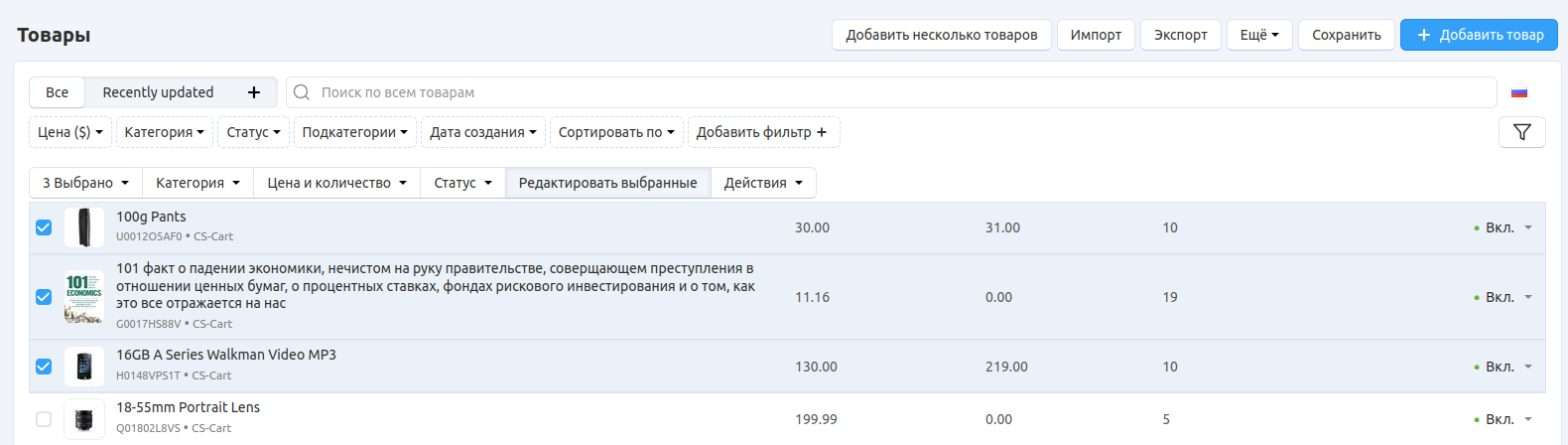Deselect the 16GB A Series Walkman checkbox
Image resolution: width=1568 pixels, height=445 pixels.
pyautogui.click(x=44, y=367)
